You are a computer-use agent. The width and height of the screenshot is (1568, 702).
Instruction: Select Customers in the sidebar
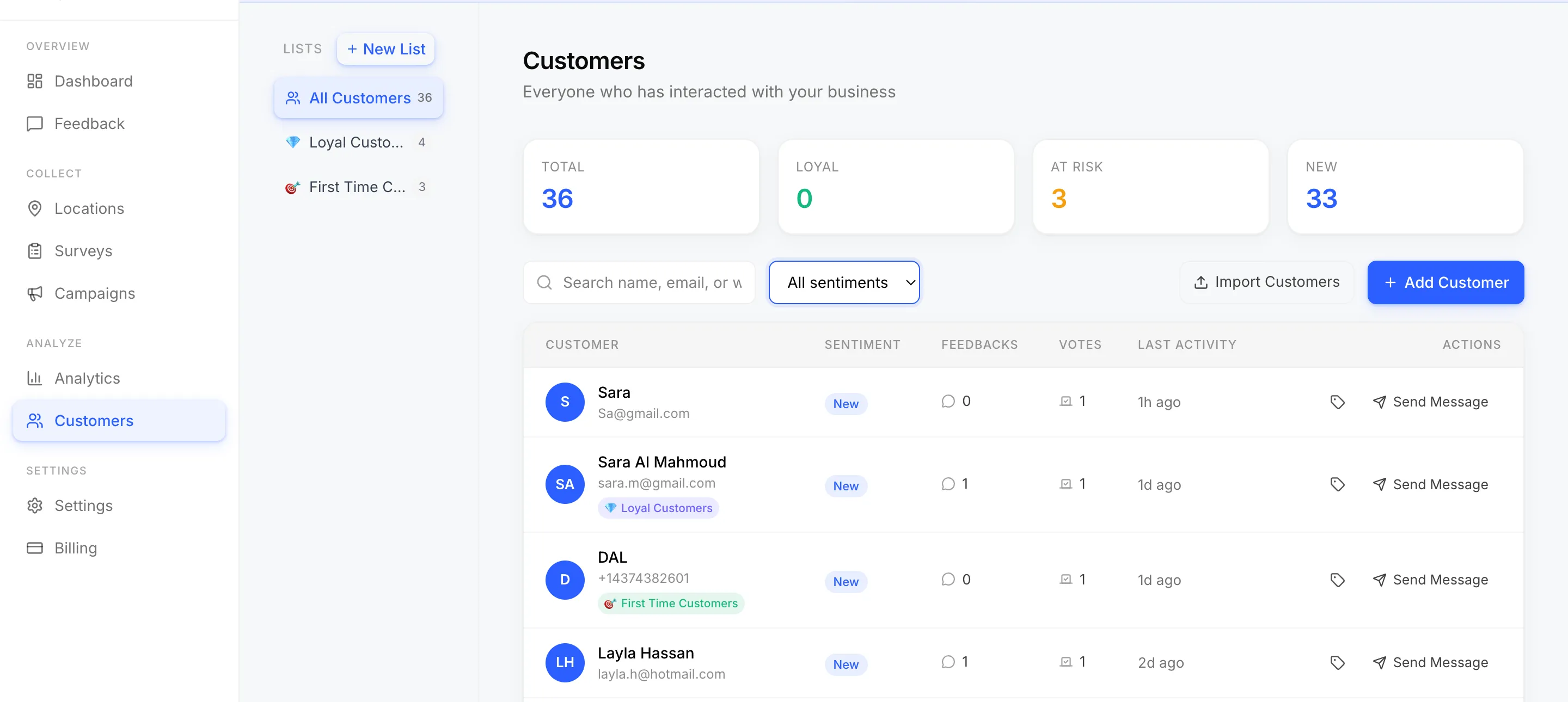[x=119, y=421]
